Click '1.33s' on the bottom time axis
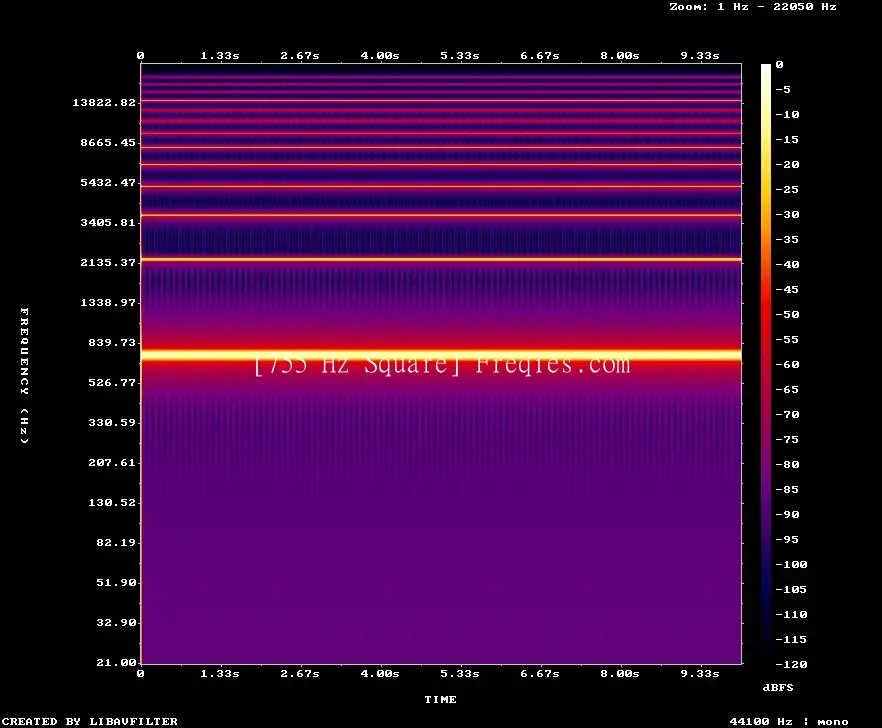The width and height of the screenshot is (882, 728). click(220, 673)
